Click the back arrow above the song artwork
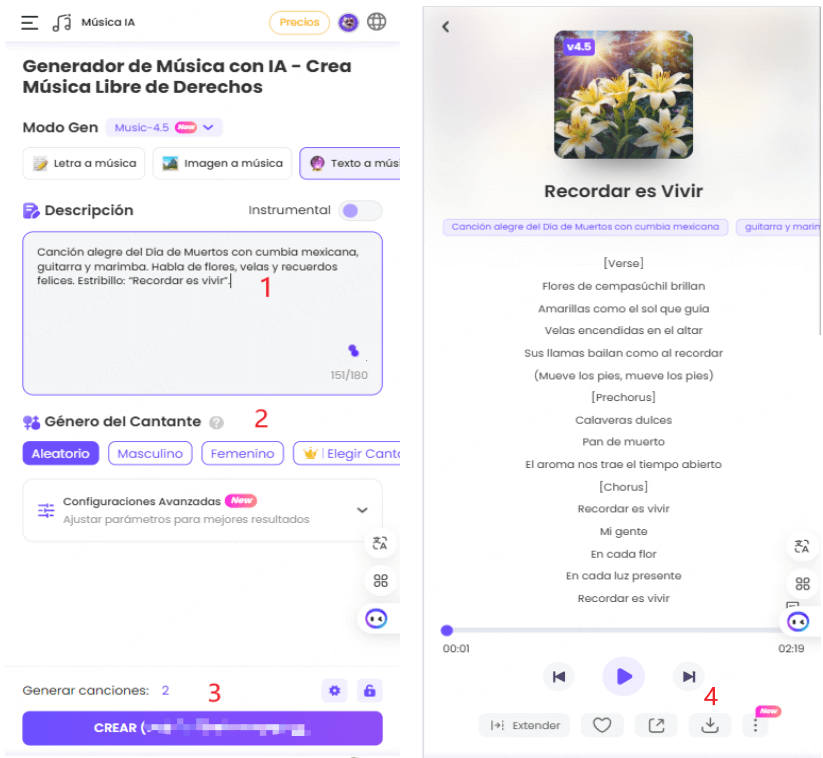823x758 pixels. click(446, 28)
